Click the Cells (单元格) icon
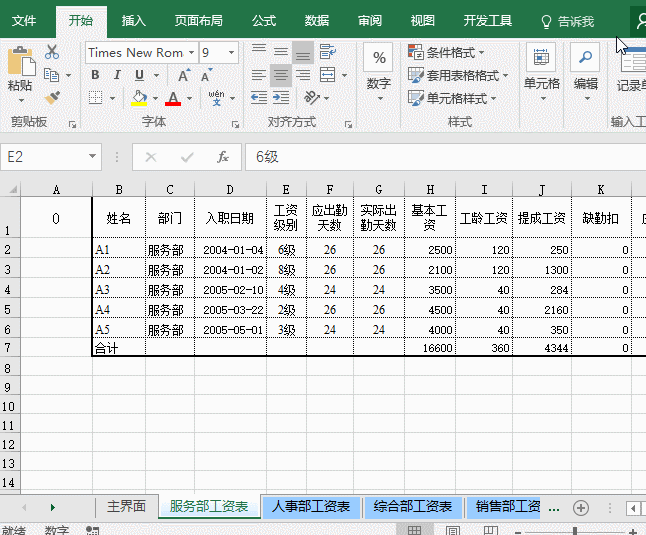Image resolution: width=646 pixels, height=535 pixels. 541,68
